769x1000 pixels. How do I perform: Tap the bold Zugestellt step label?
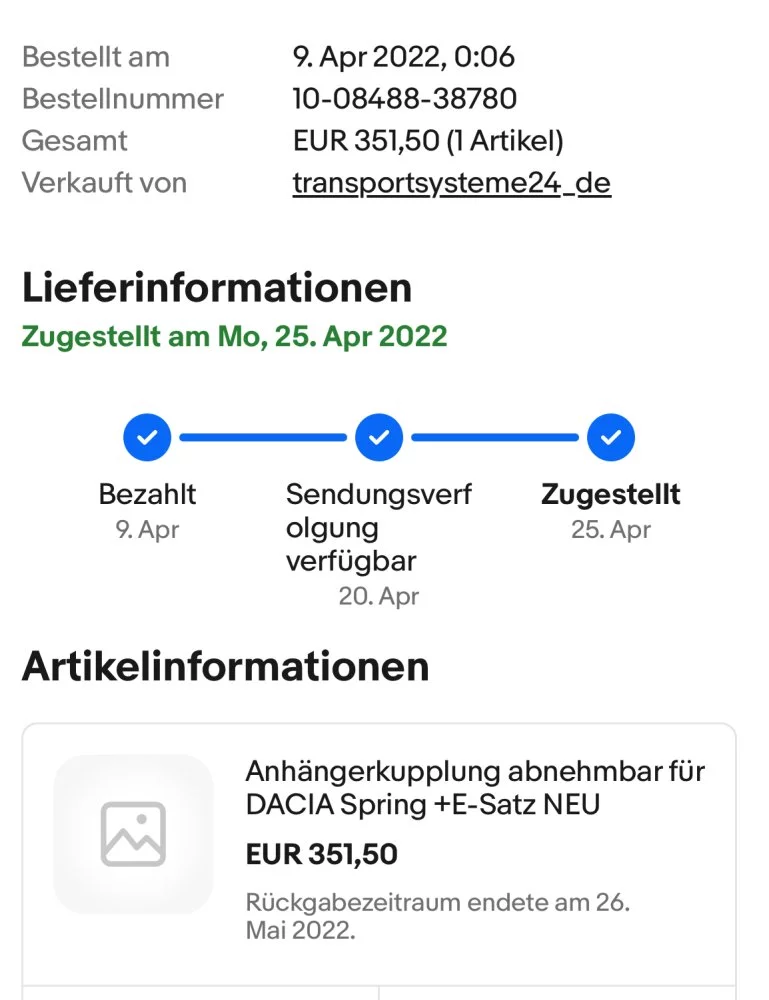click(x=610, y=494)
